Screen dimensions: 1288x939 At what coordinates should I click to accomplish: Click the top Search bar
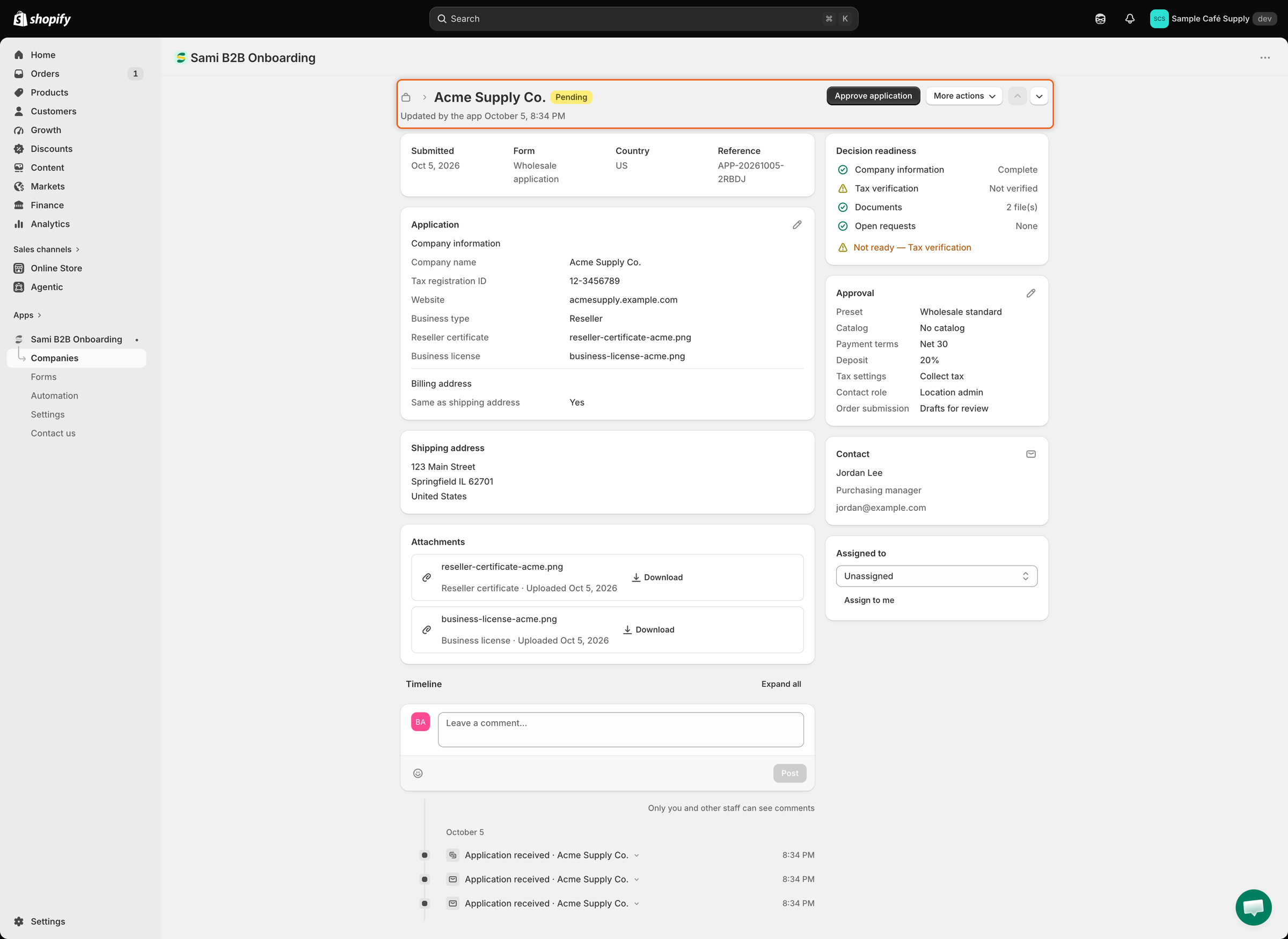click(x=643, y=19)
